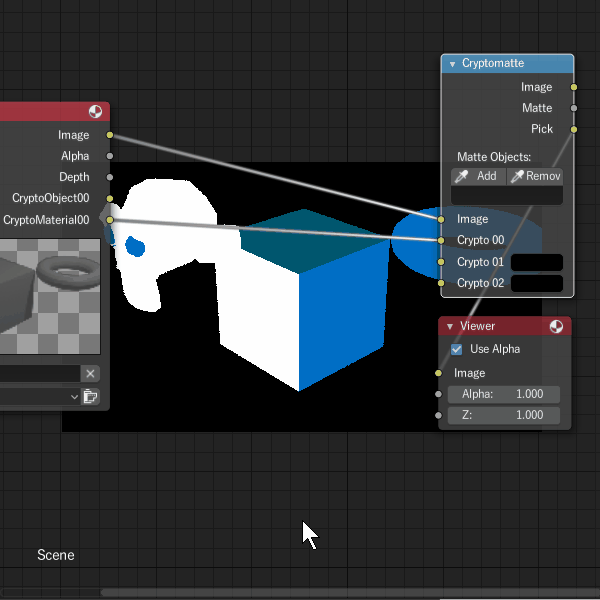The image size is (600, 600).
Task: Click the Crypto 01 black color swatch
Action: click(537, 262)
